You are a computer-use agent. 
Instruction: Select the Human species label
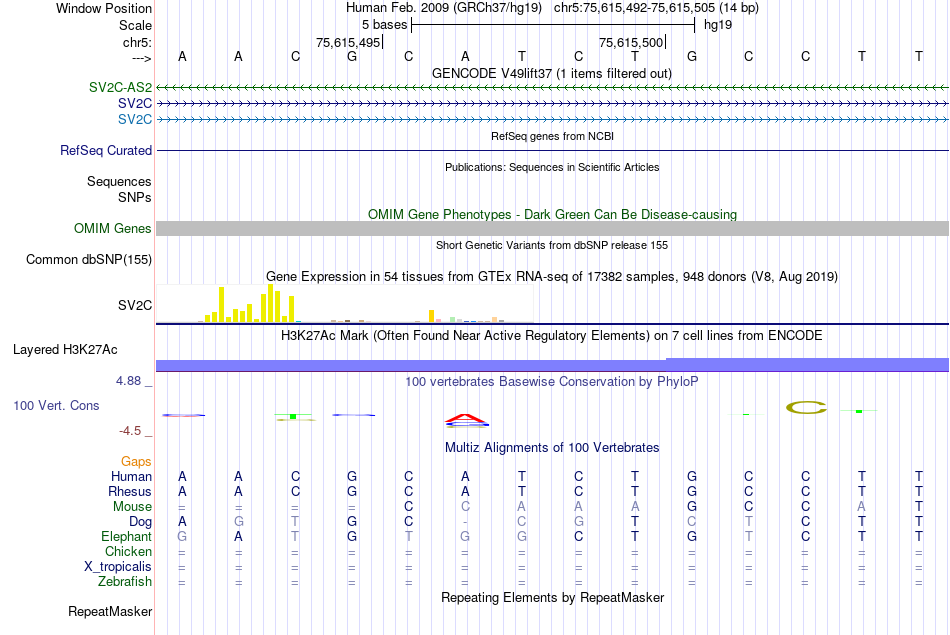tap(131, 476)
